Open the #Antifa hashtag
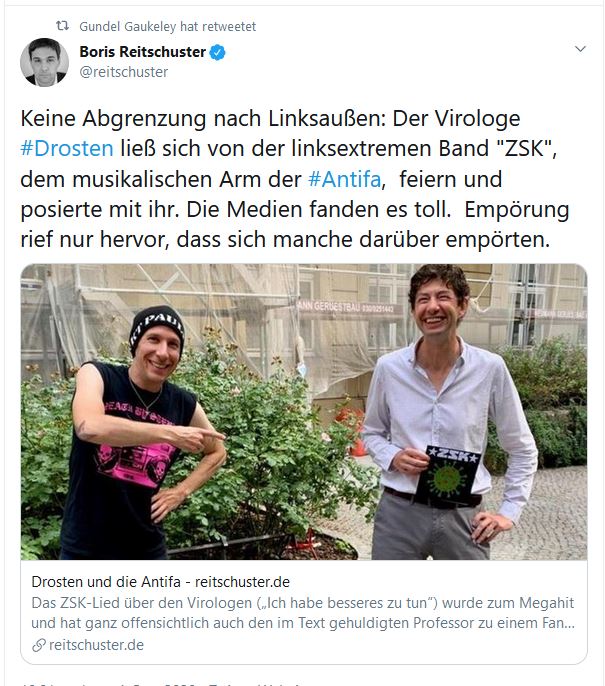605x686 pixels. [345, 179]
